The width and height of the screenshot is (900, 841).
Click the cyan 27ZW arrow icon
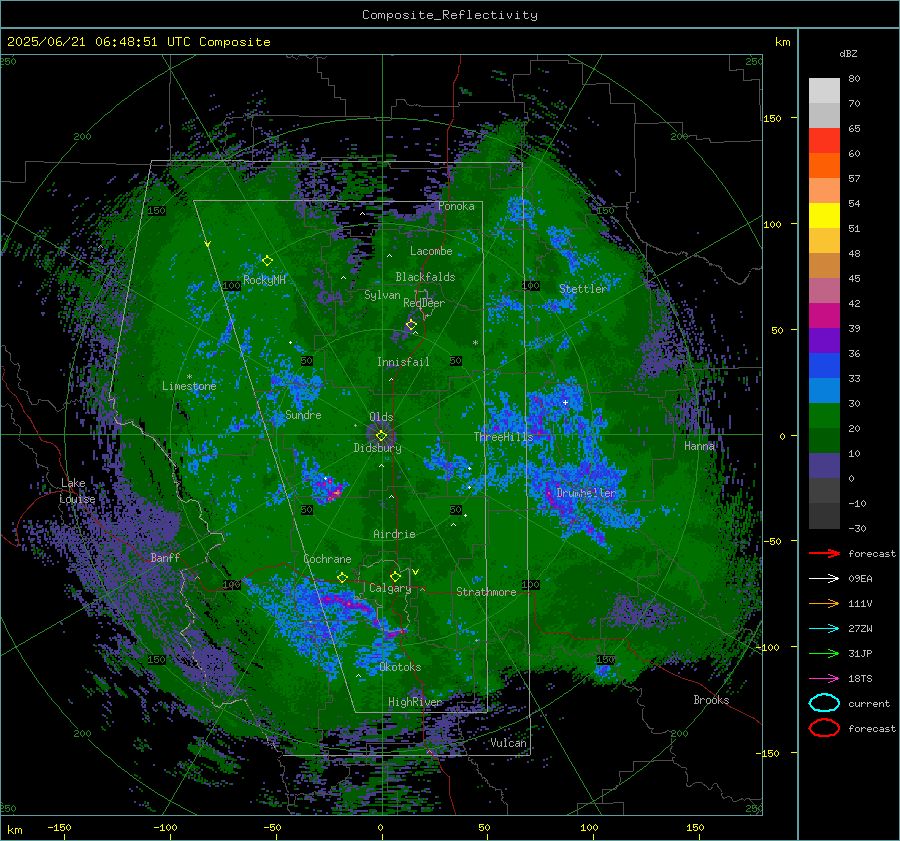tap(824, 629)
